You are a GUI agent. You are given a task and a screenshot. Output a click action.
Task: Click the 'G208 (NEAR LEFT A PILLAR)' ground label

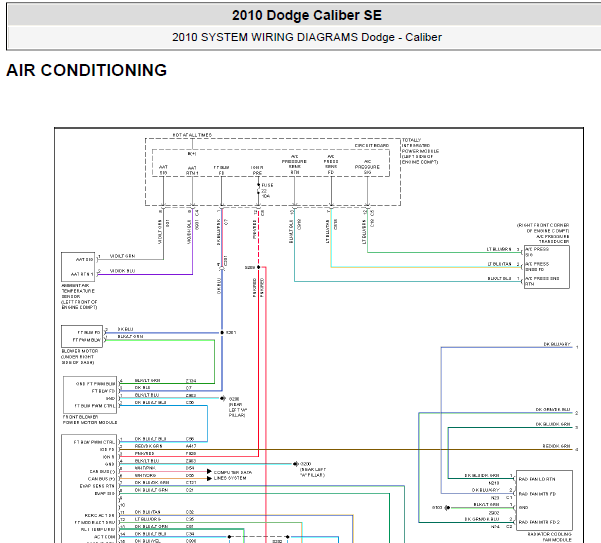click(238, 407)
